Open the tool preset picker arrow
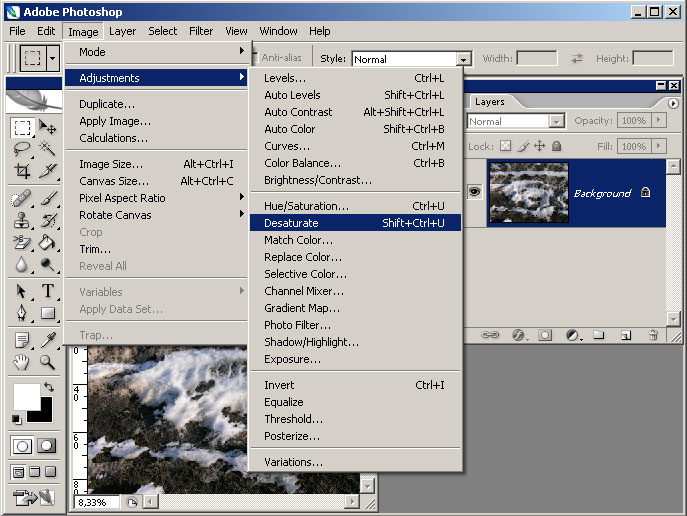687x516 pixels. pos(52,58)
